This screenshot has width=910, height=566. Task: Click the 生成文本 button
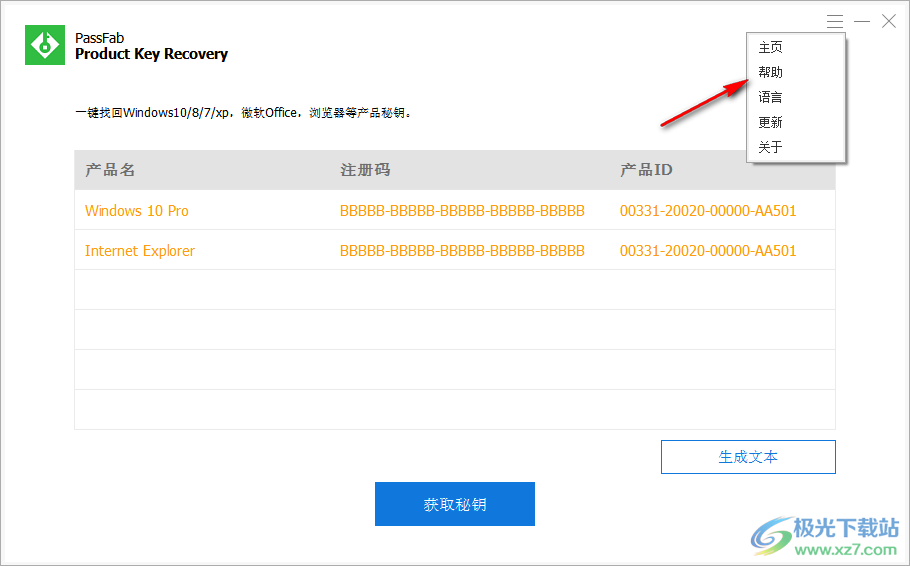tap(748, 457)
